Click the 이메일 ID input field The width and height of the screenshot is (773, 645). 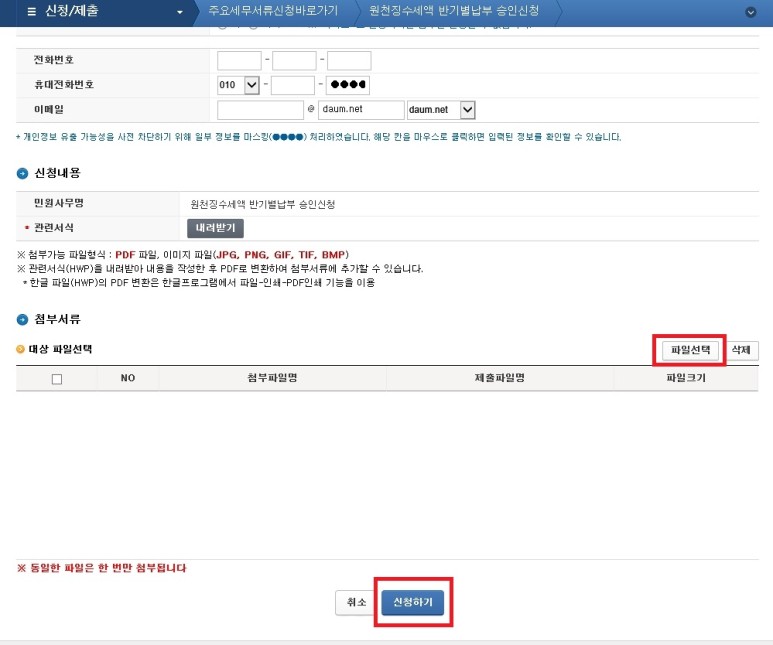point(260,109)
